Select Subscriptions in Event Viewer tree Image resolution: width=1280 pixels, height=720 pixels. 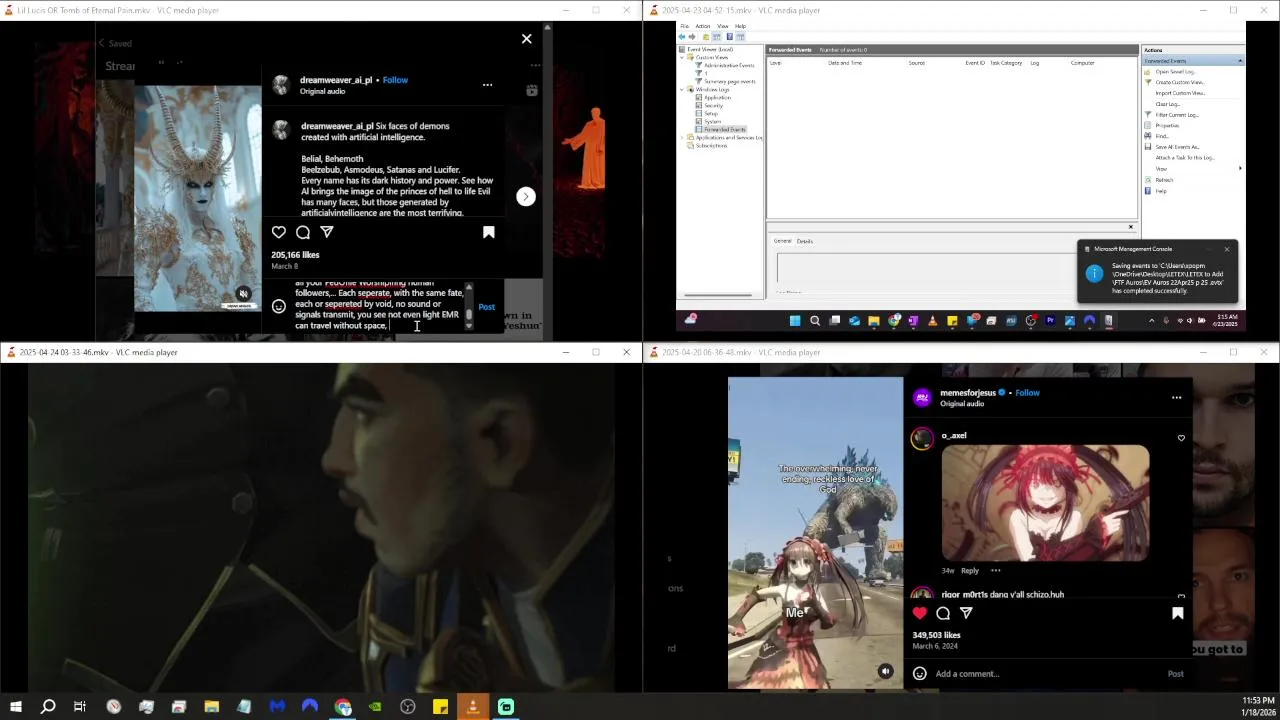click(x=711, y=145)
